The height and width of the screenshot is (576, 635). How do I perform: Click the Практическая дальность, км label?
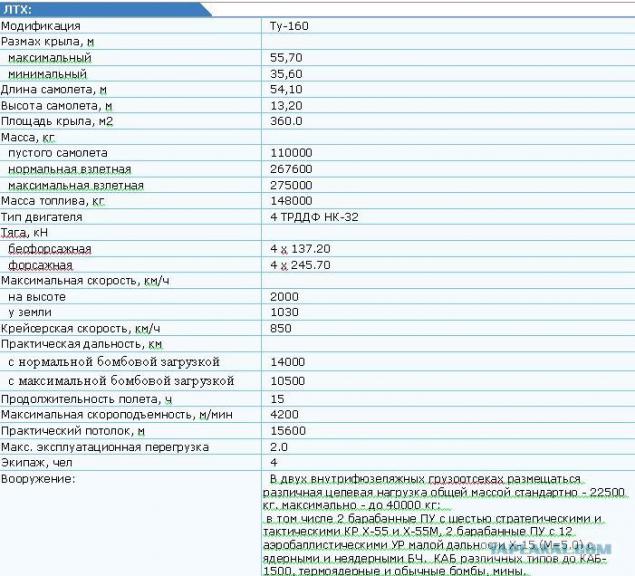[81, 344]
